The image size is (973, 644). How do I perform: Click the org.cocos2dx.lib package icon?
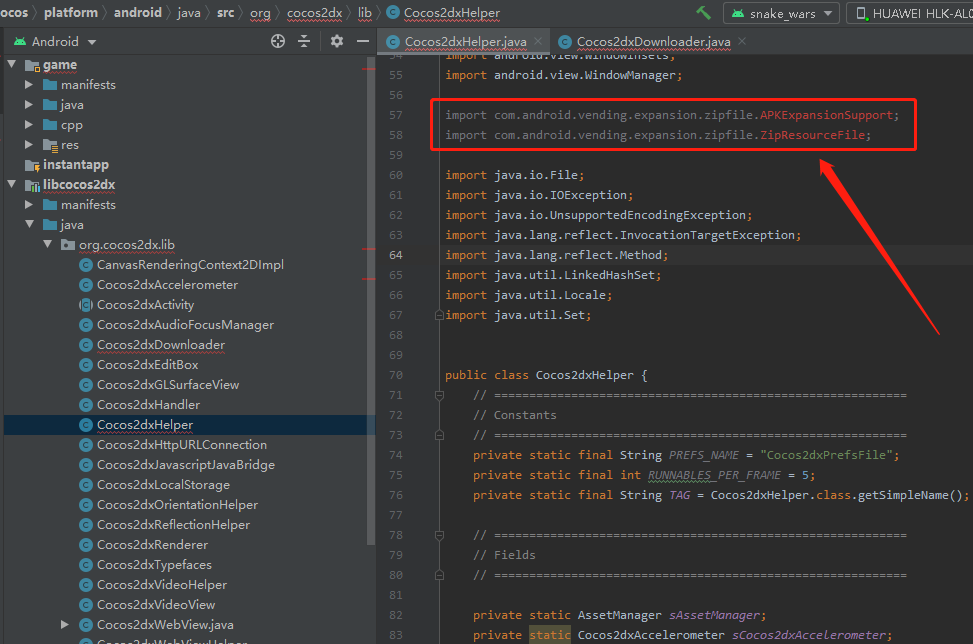(x=67, y=245)
